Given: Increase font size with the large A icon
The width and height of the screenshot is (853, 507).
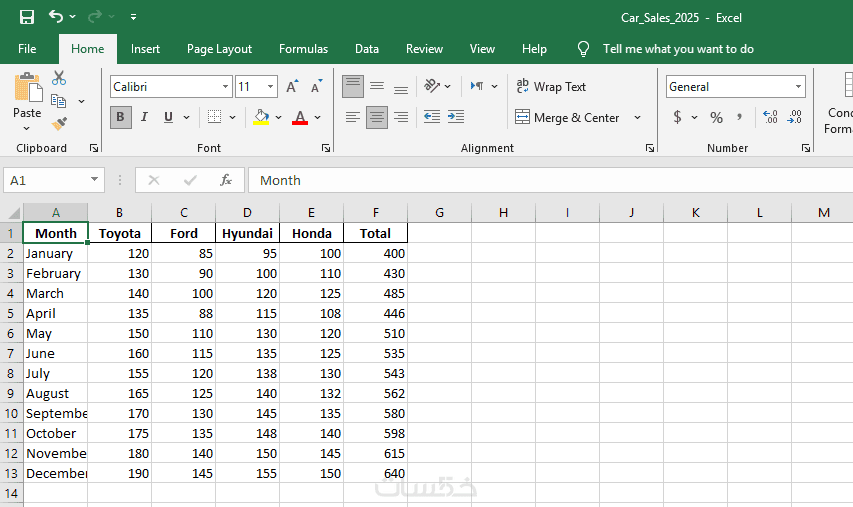Looking at the screenshot, I should (x=292, y=87).
